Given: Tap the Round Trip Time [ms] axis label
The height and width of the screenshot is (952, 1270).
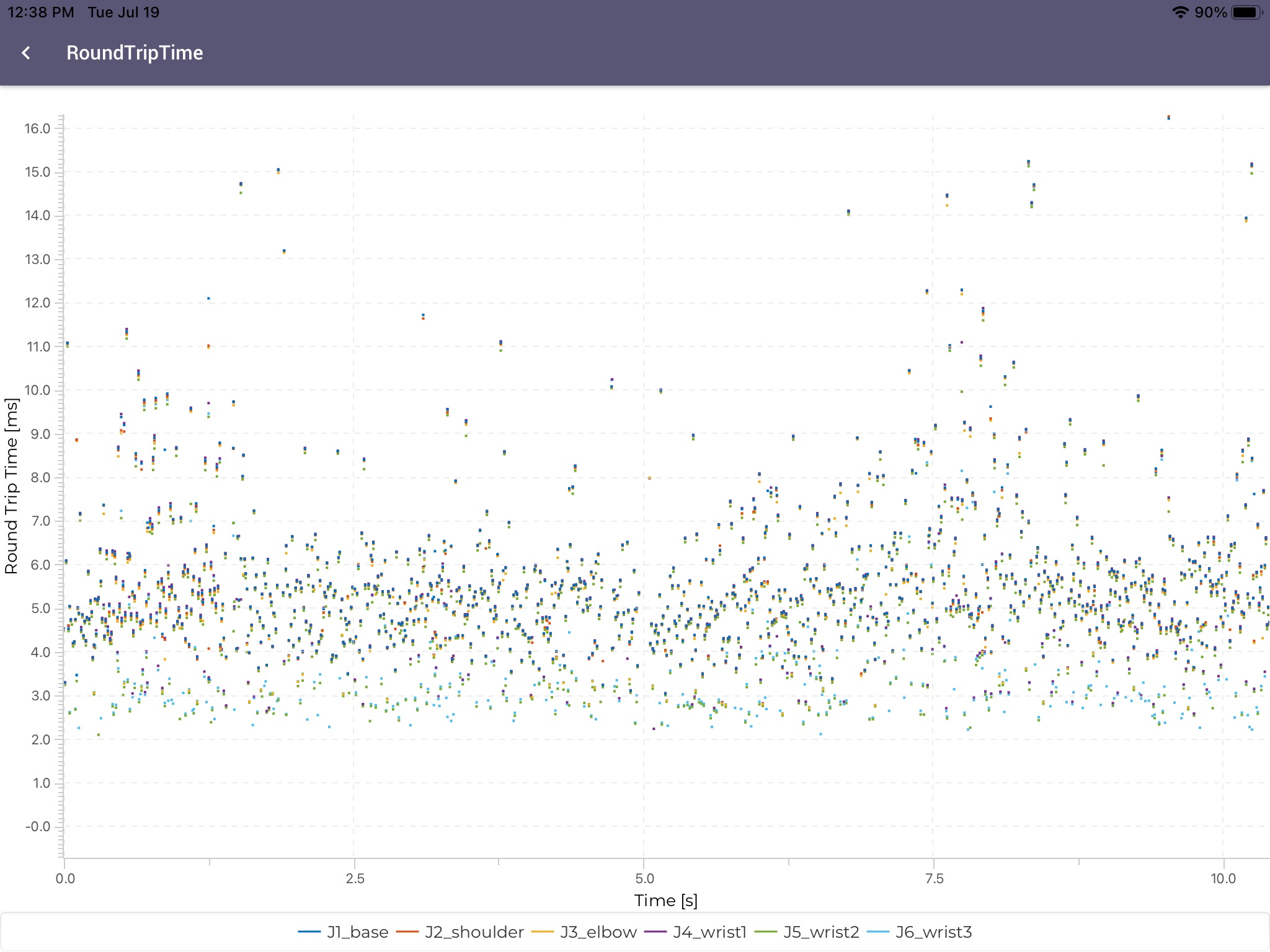Looking at the screenshot, I should click(11, 486).
